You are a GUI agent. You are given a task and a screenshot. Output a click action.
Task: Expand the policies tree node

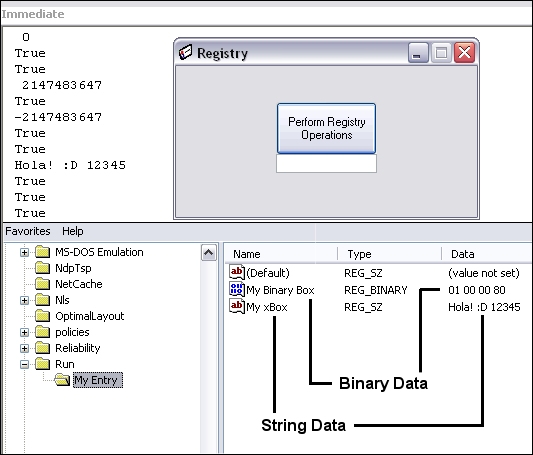(24, 332)
